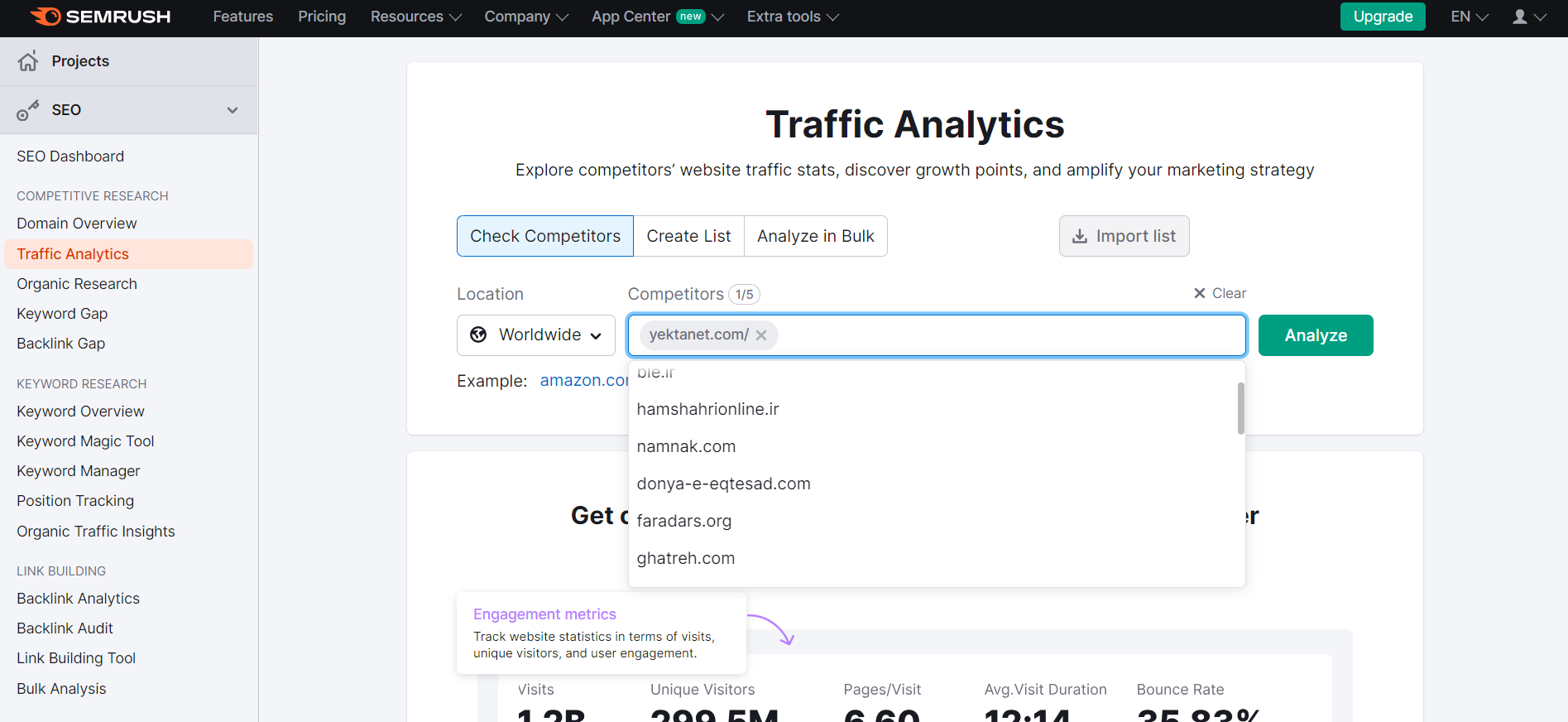Switch to the Create List tab
The width and height of the screenshot is (1568, 722).
(688, 236)
